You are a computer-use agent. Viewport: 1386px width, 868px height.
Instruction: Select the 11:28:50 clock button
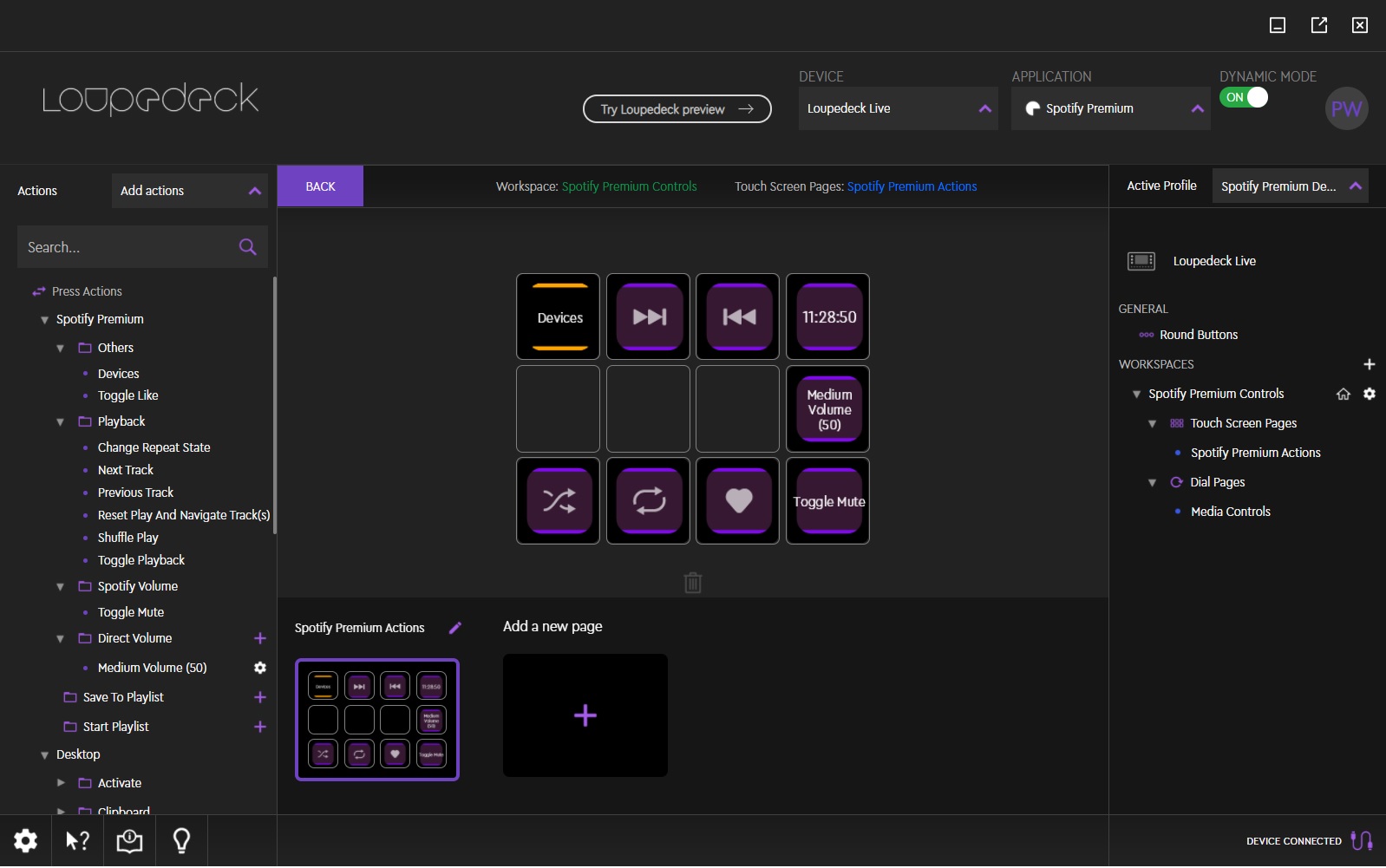(x=827, y=317)
